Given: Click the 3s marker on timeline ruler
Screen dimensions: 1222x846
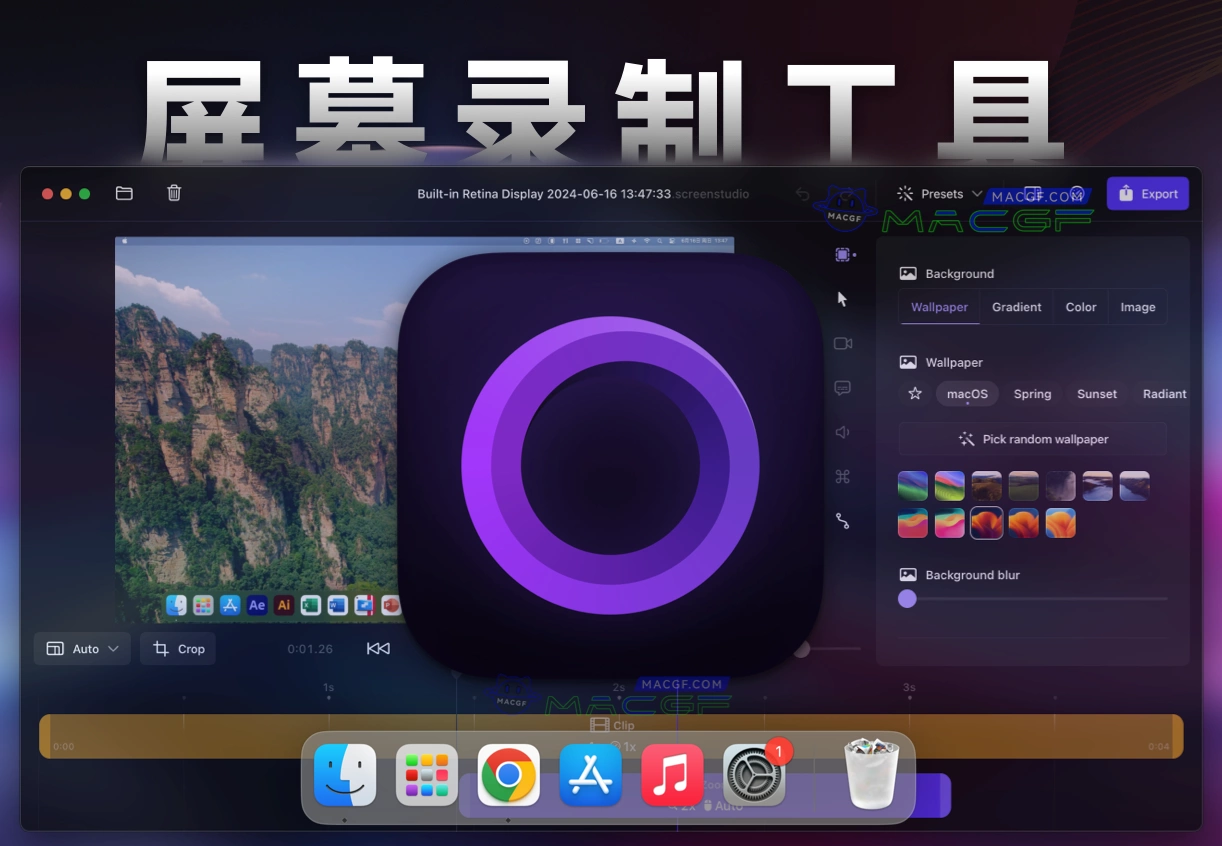Looking at the screenshot, I should pos(909,688).
